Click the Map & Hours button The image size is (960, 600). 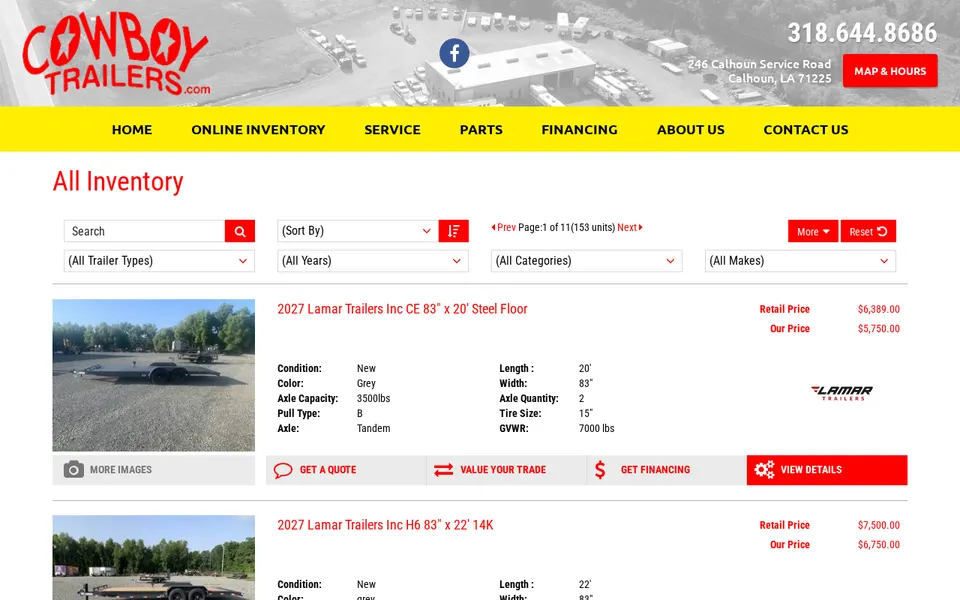coord(890,71)
